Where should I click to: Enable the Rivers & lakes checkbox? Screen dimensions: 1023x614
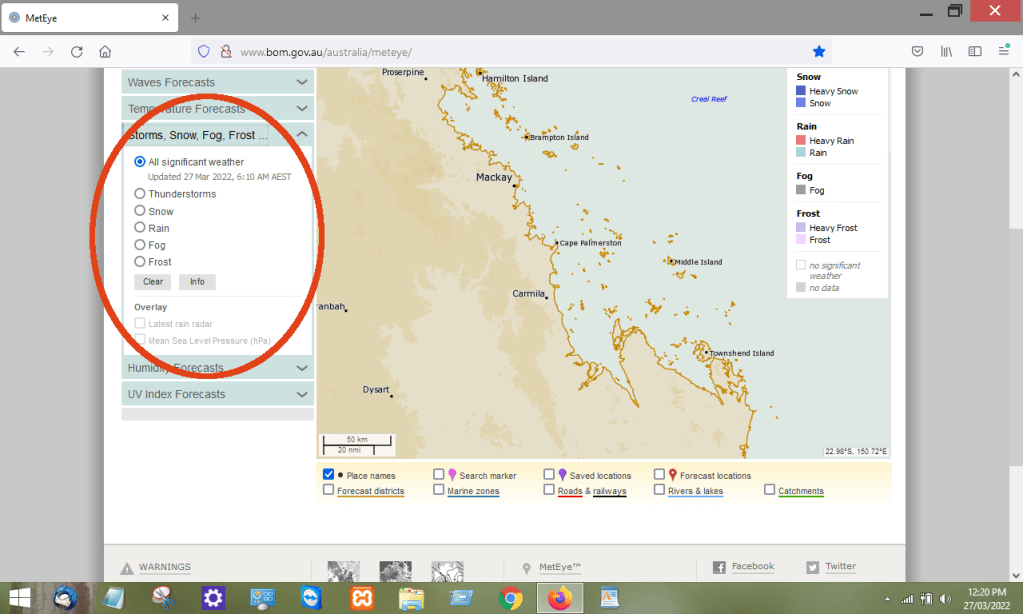point(660,490)
